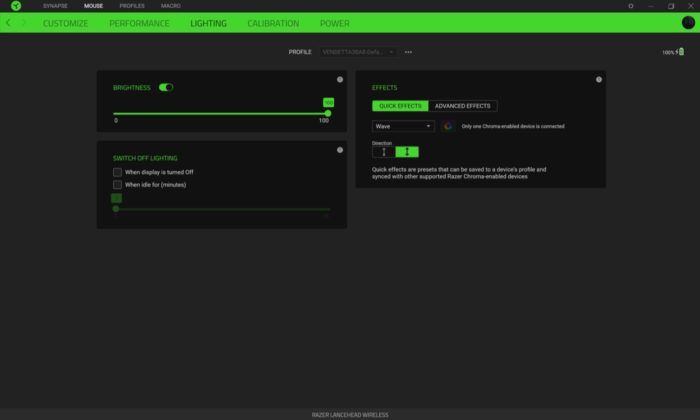Switch to the Mouse top tab
Image resolution: width=700 pixels, height=420 pixels.
tap(93, 6)
